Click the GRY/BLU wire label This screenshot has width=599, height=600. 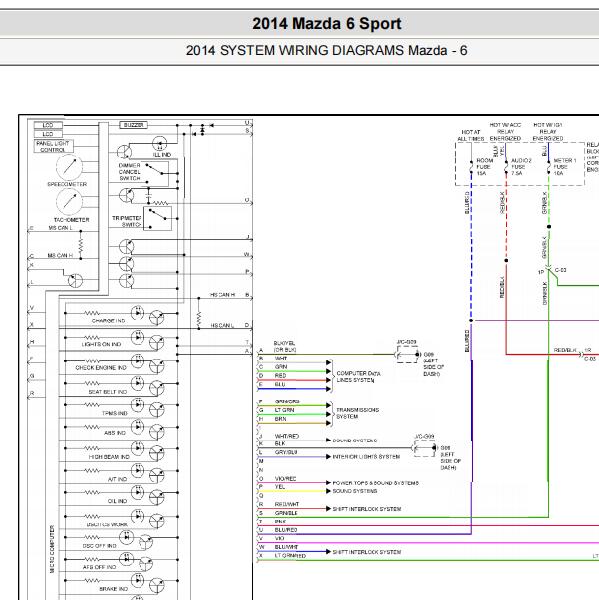(286, 452)
